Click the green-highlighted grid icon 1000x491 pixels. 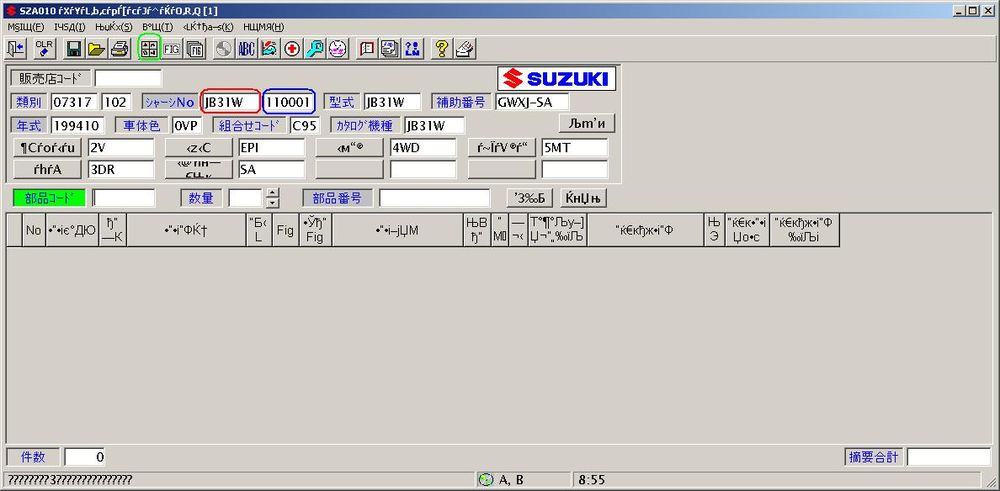149,48
